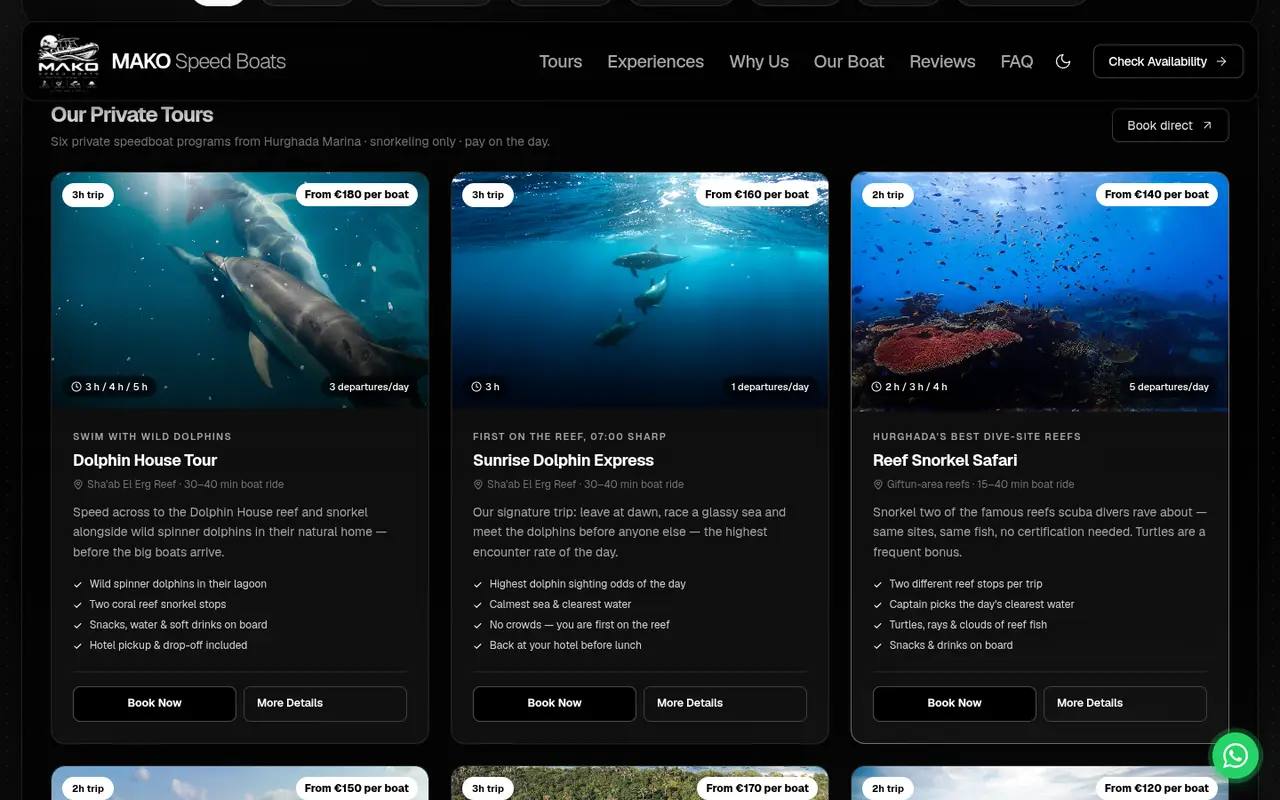1280x800 pixels.
Task: Click the location pin under Reef Snorkel Safari
Action: pyautogui.click(x=878, y=484)
